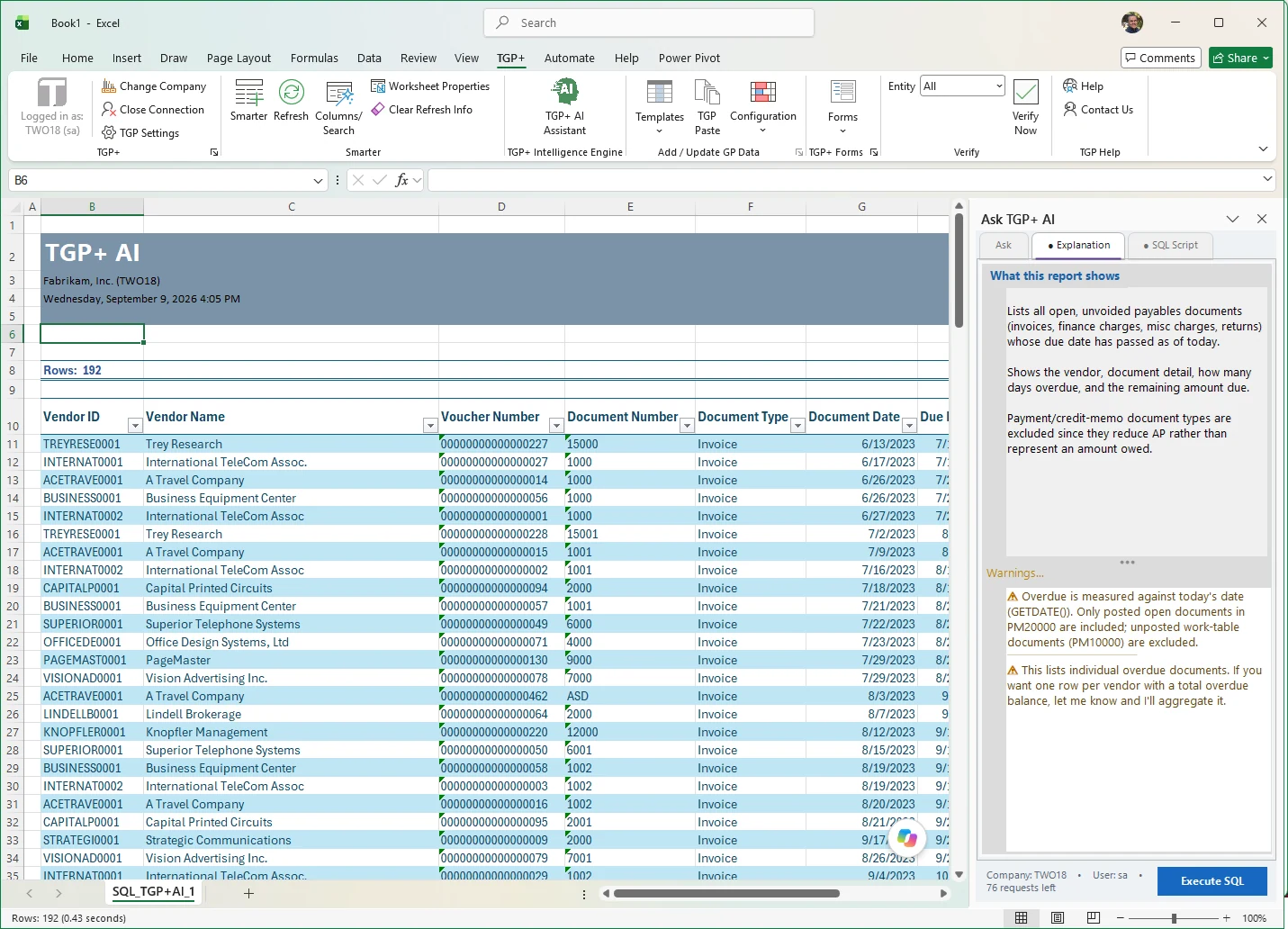Image resolution: width=1288 pixels, height=929 pixels.
Task: Open the Name Box dropdown
Action: (318, 180)
